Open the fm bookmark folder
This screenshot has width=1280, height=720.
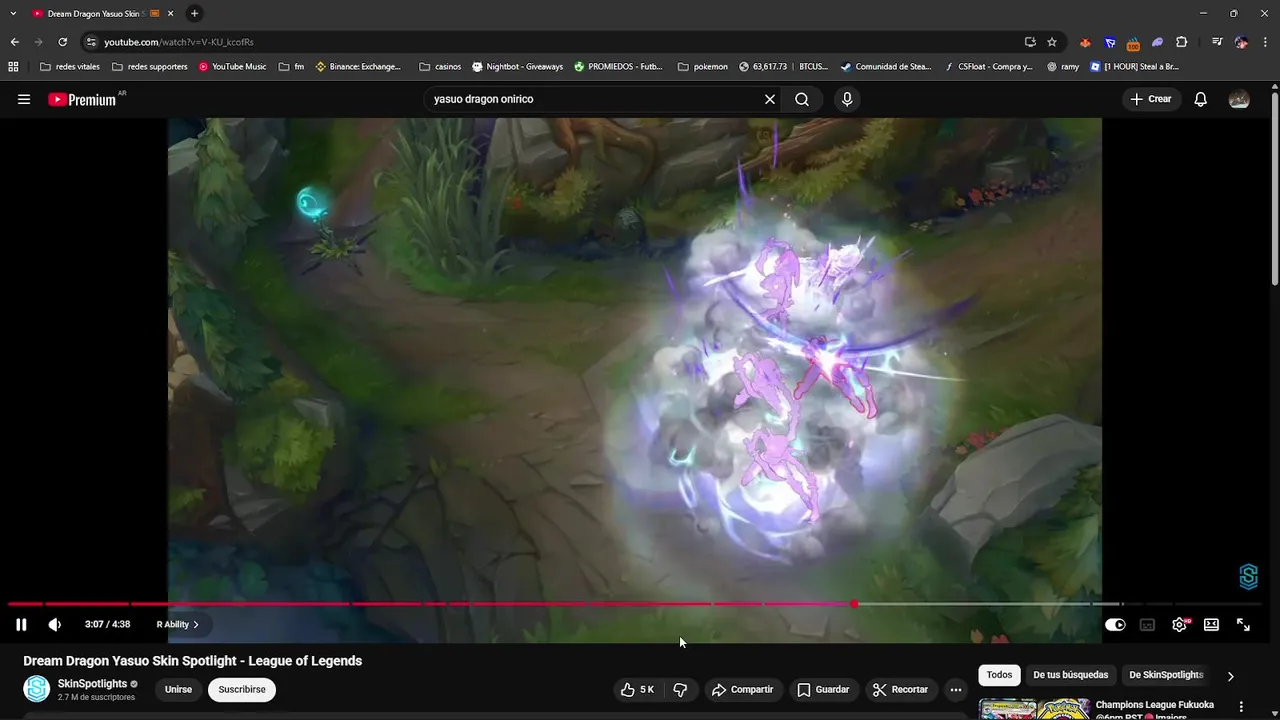292,67
